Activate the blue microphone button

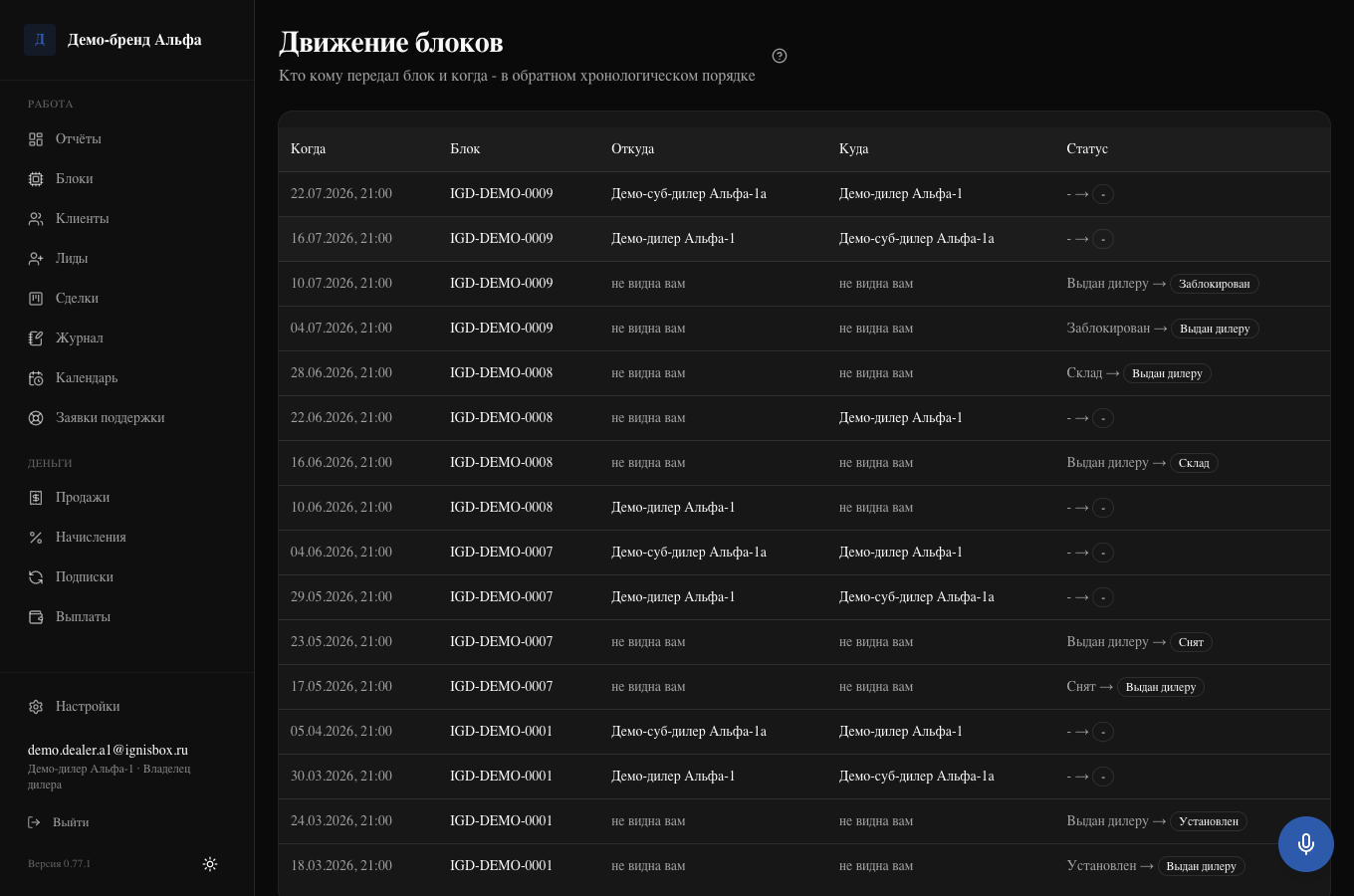pos(1306,844)
